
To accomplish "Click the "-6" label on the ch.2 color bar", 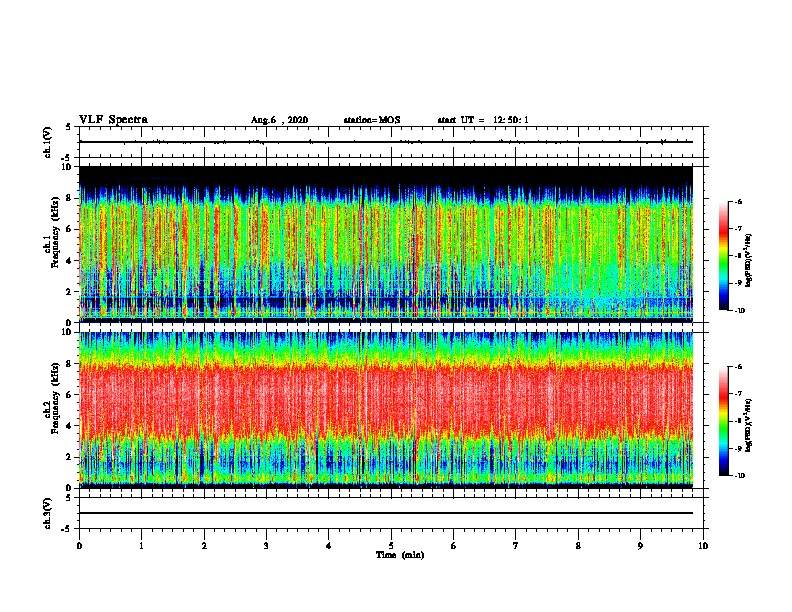I will pyautogui.click(x=738, y=367).
